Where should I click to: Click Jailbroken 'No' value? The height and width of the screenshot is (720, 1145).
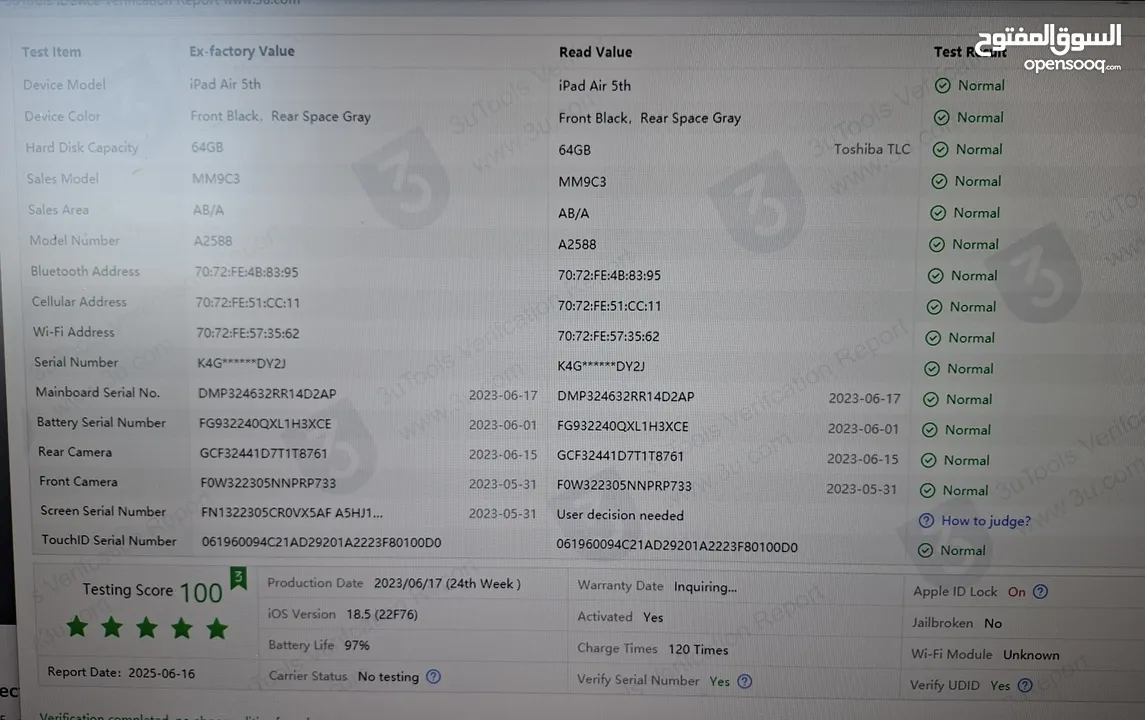(992, 624)
